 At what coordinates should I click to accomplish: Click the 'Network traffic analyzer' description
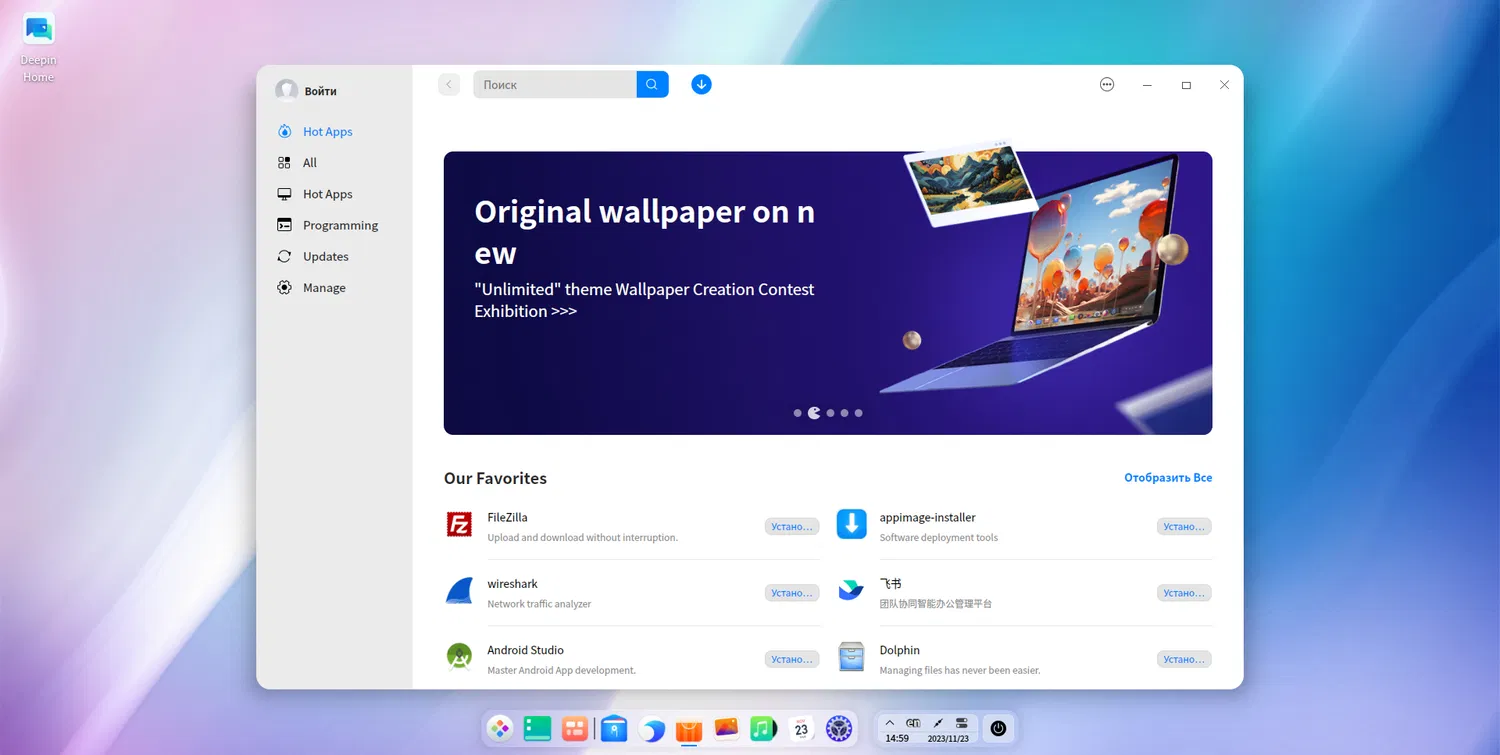coord(539,604)
